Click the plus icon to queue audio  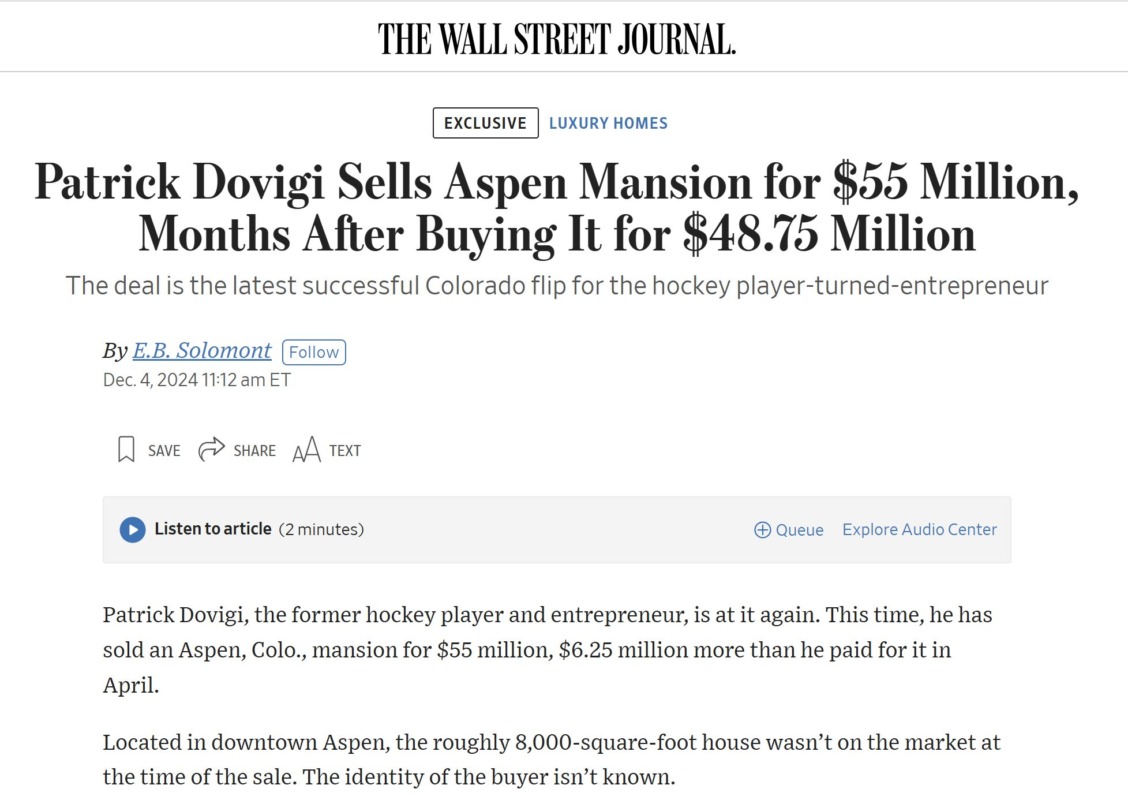point(762,530)
